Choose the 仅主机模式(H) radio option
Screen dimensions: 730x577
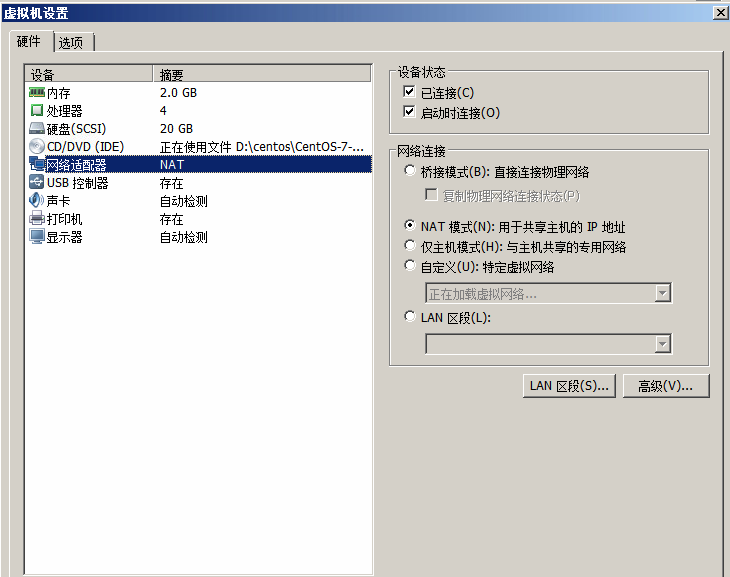(x=410, y=245)
